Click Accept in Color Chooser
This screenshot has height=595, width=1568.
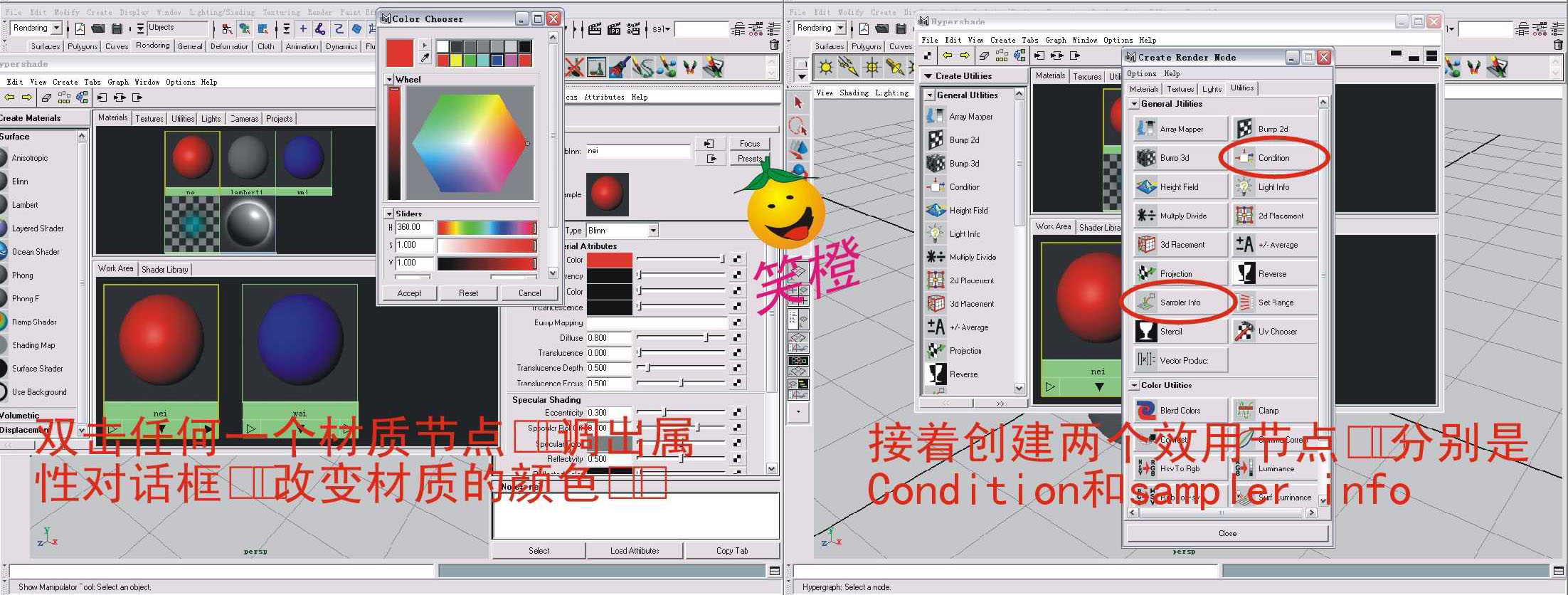coord(409,293)
